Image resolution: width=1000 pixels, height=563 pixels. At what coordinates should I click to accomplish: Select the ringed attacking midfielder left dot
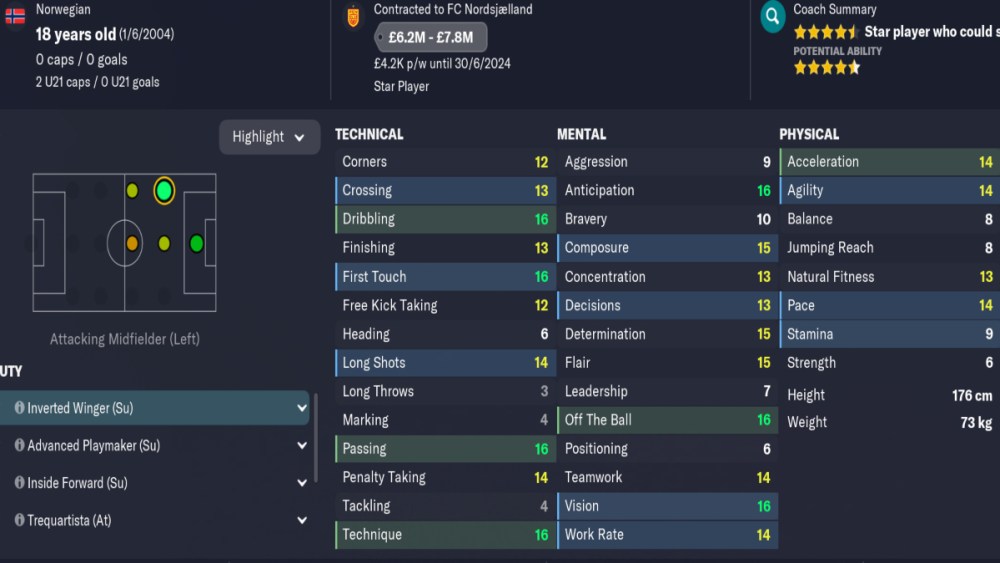(164, 190)
